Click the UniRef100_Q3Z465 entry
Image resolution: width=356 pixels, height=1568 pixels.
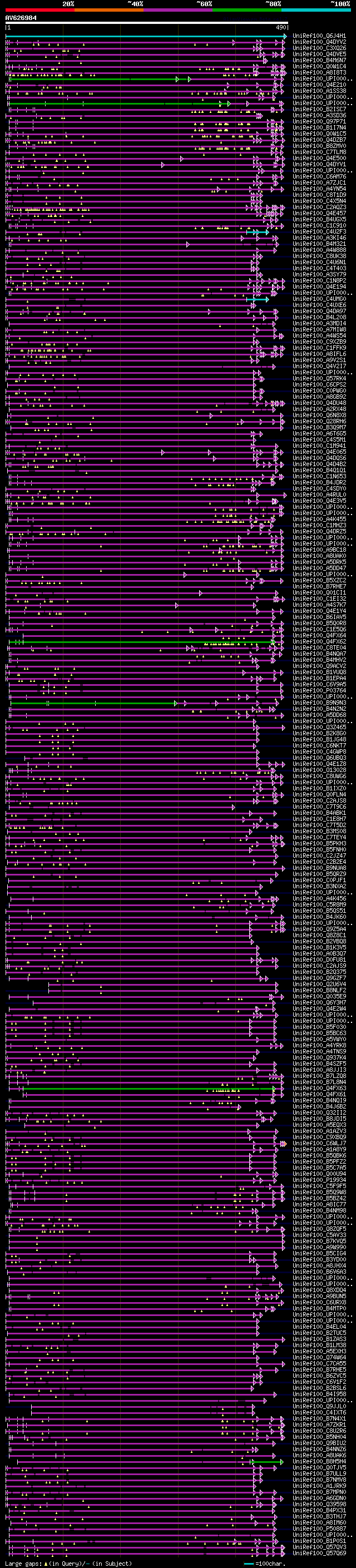tap(319, 728)
